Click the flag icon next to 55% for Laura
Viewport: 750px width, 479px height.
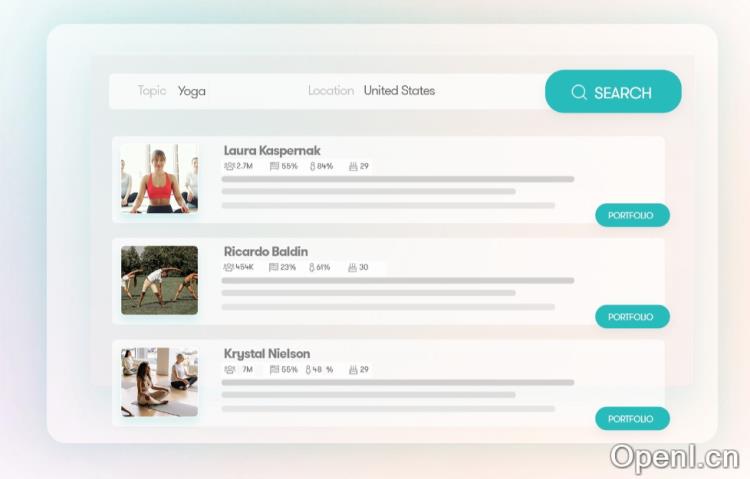(x=274, y=167)
